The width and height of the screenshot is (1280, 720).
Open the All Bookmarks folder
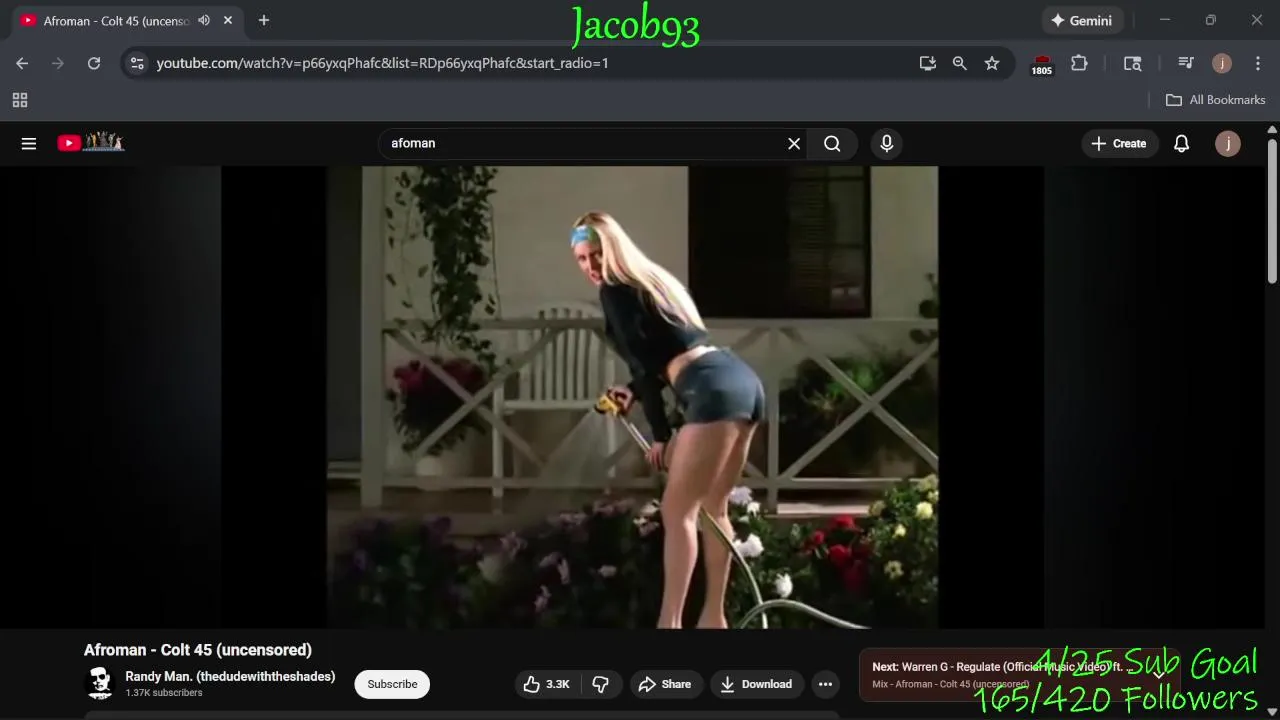pos(1216,100)
